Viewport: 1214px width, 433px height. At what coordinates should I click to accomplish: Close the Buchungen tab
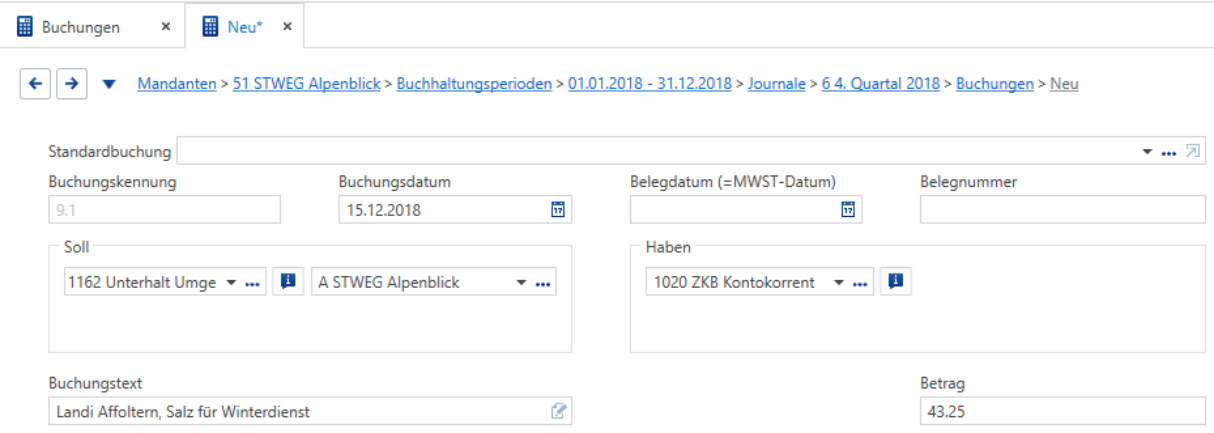(165, 28)
